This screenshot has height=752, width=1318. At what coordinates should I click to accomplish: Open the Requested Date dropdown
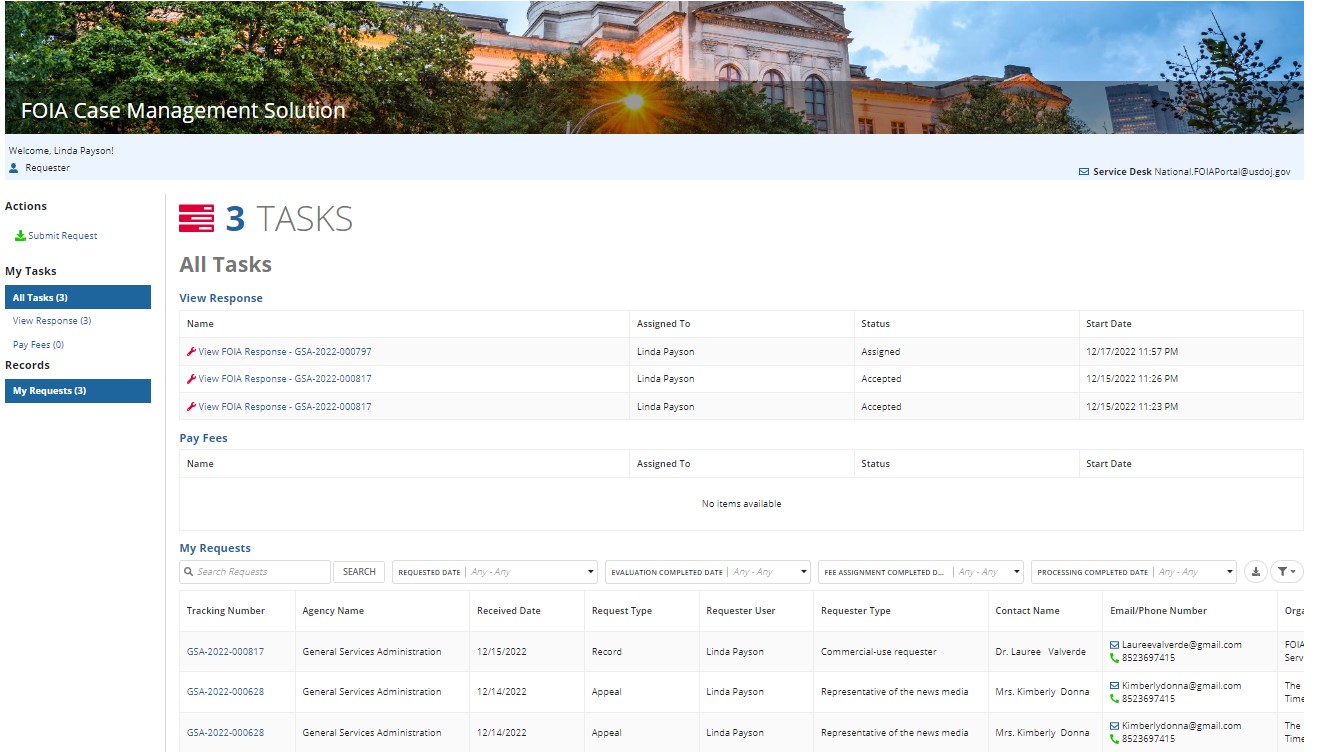point(589,571)
